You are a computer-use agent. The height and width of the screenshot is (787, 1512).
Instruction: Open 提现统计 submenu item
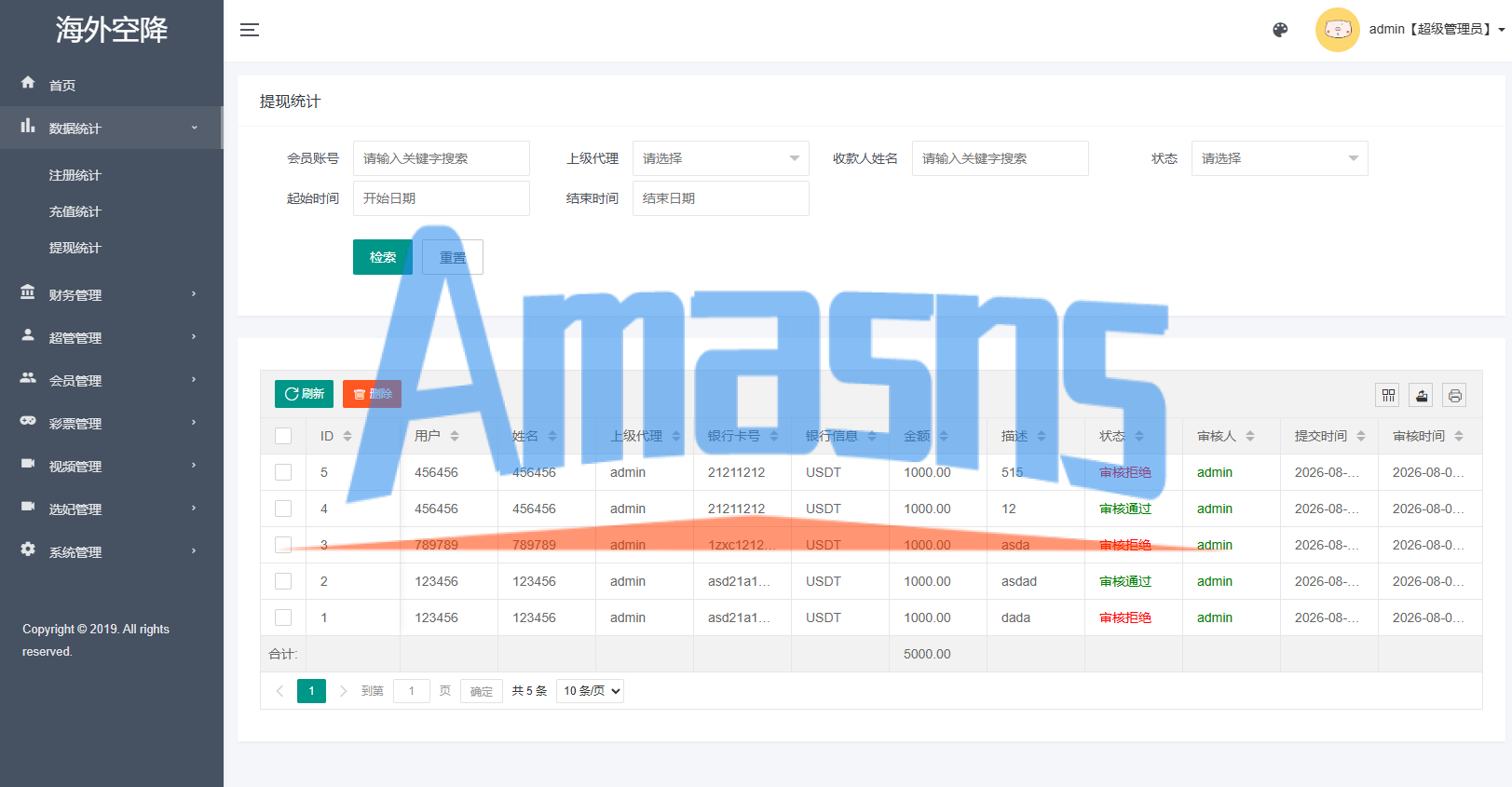[x=75, y=248]
